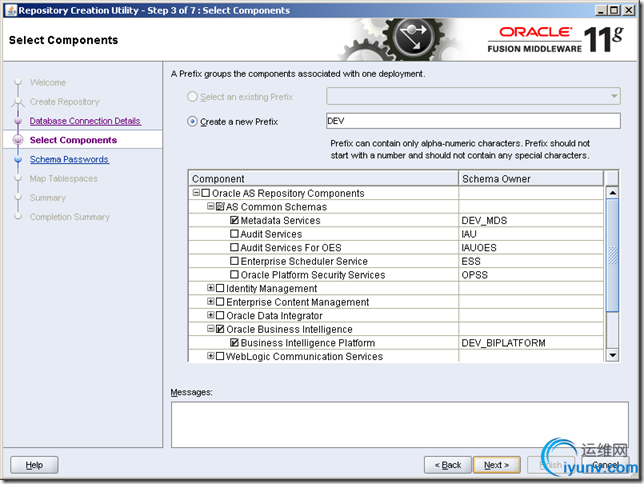Expand WebLogic Communication Services node
The width and height of the screenshot is (644, 484).
pyautogui.click(x=210, y=355)
